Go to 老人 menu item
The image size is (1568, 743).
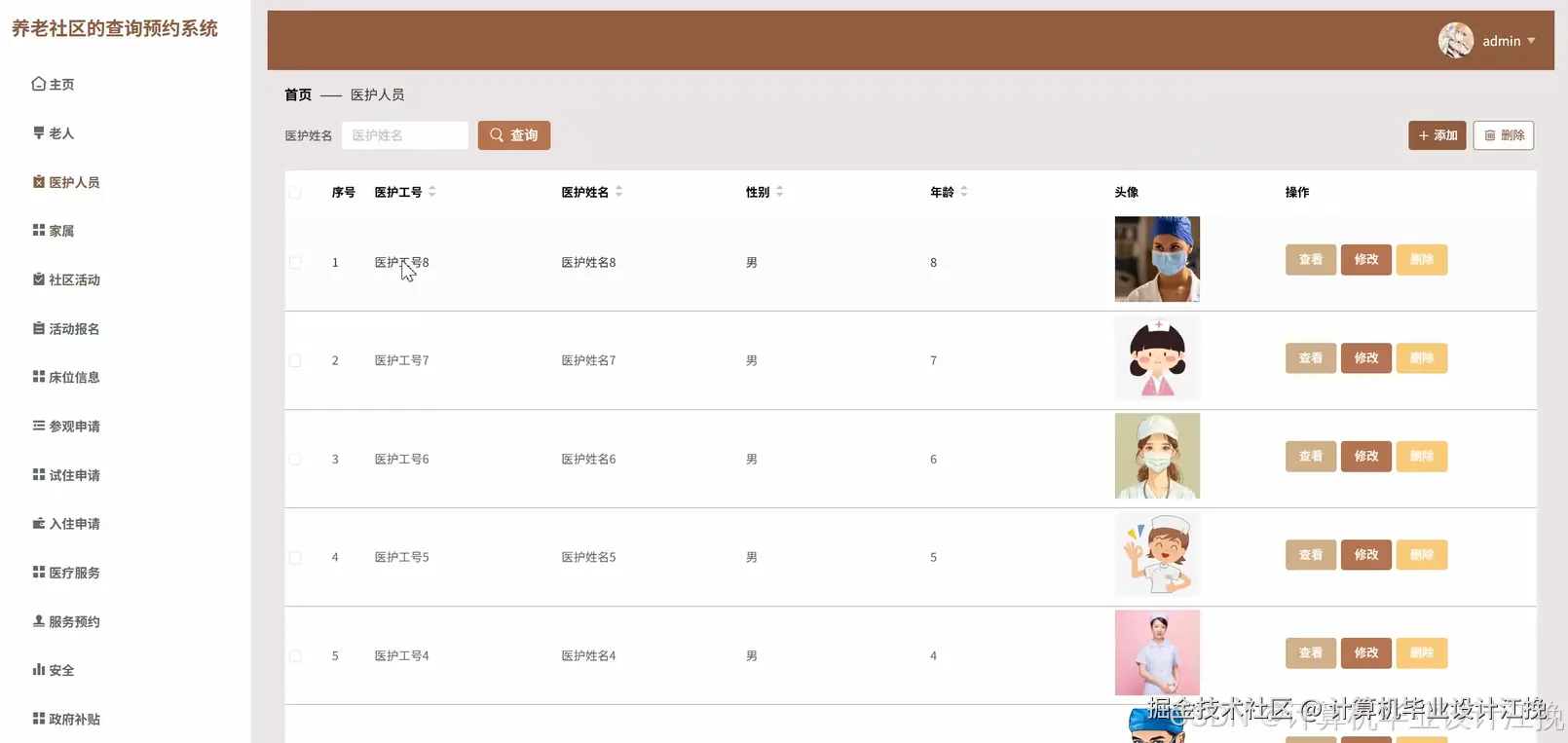tap(61, 133)
